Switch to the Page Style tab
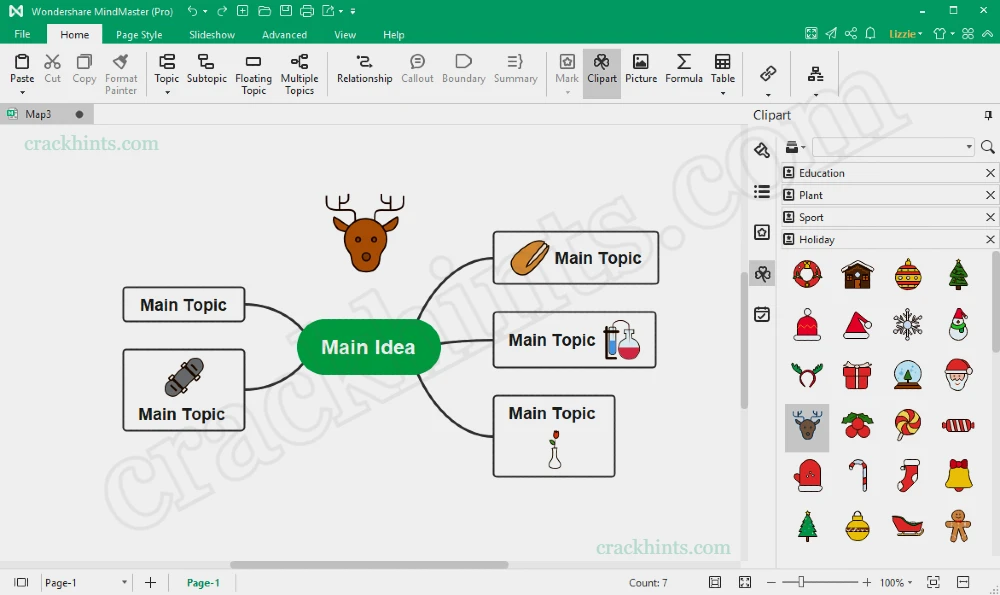The image size is (1000, 595). 138,33
